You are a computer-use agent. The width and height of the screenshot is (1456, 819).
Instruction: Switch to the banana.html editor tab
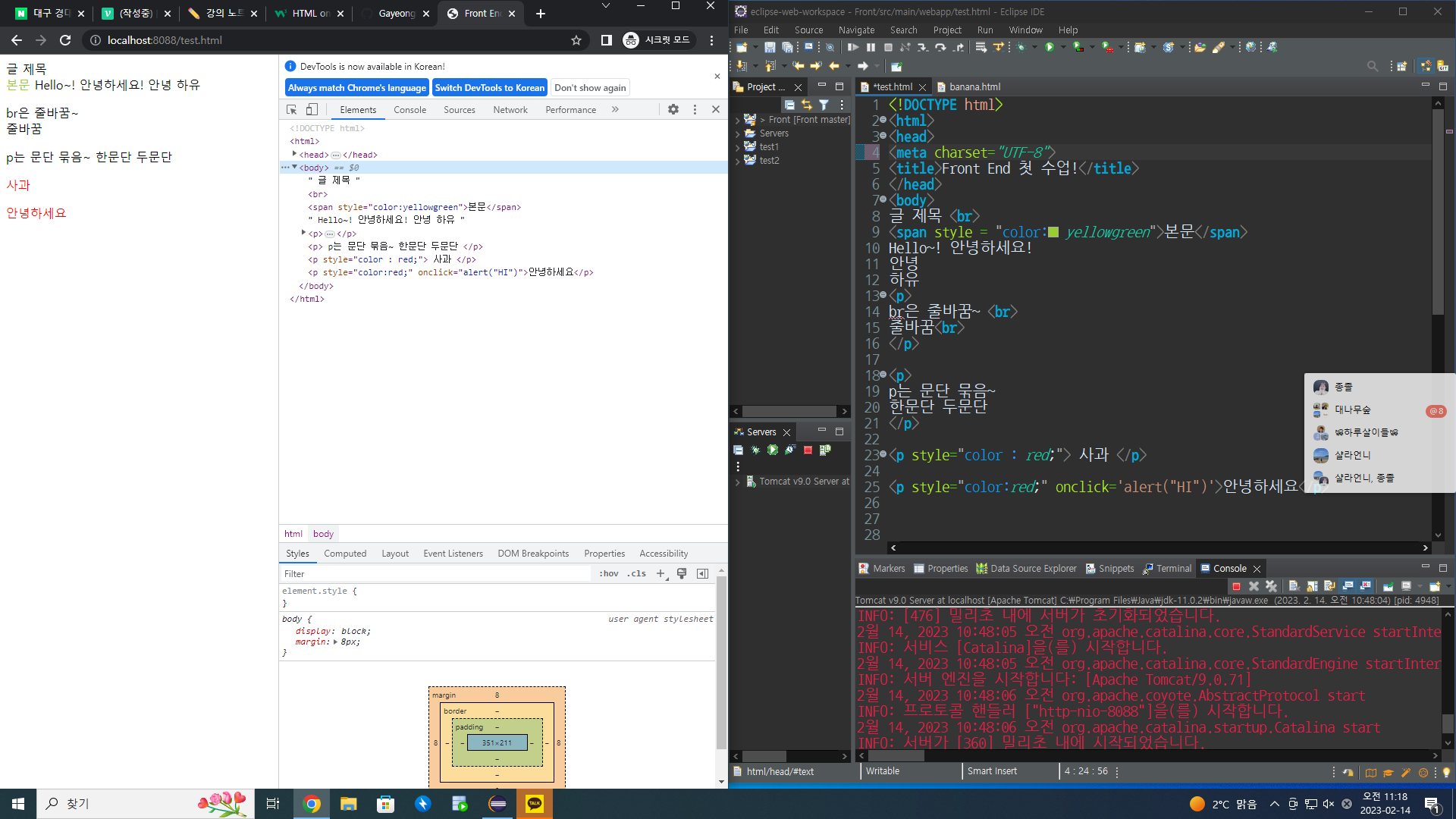click(974, 87)
